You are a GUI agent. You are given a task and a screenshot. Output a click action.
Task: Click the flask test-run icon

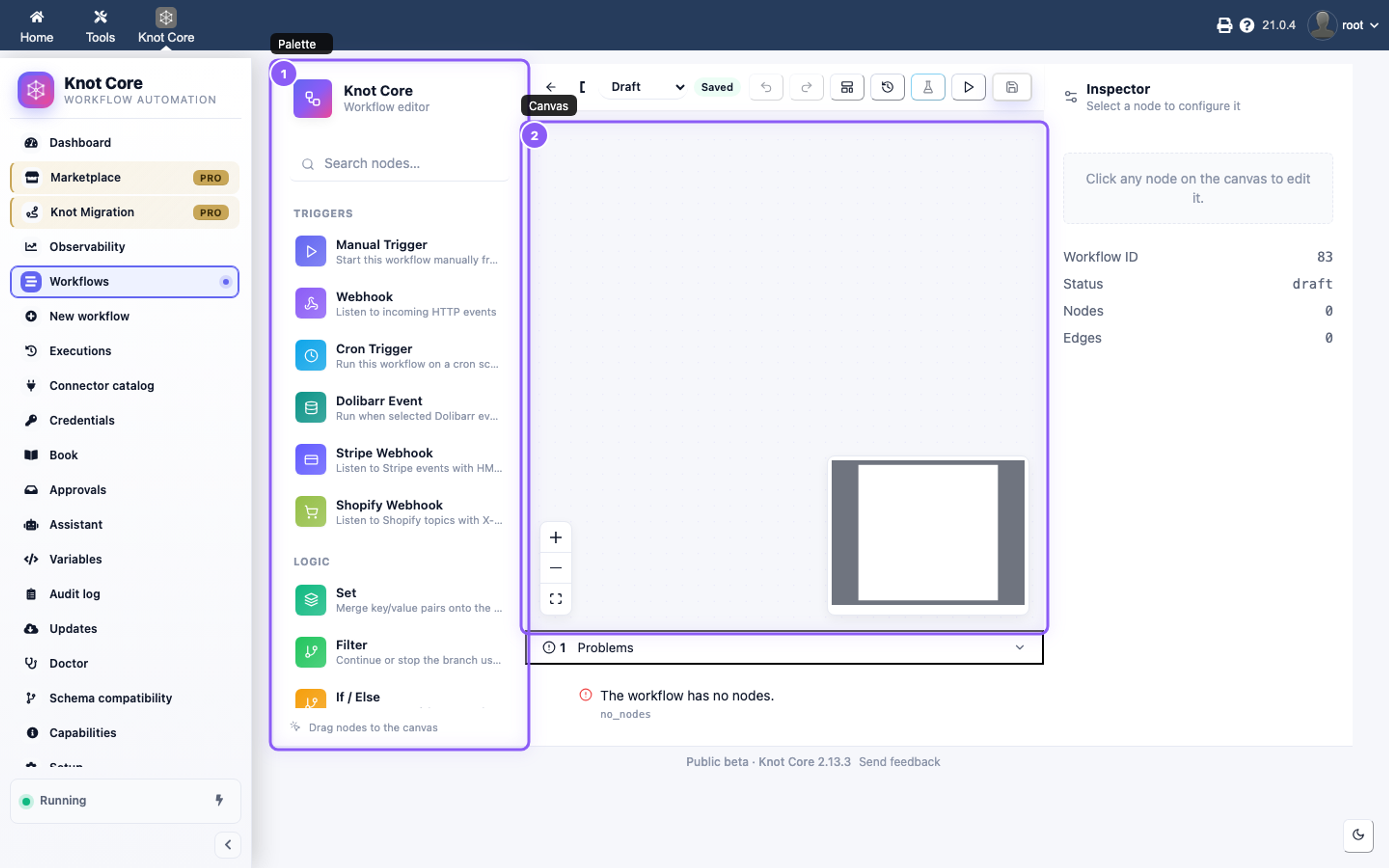[927, 87]
